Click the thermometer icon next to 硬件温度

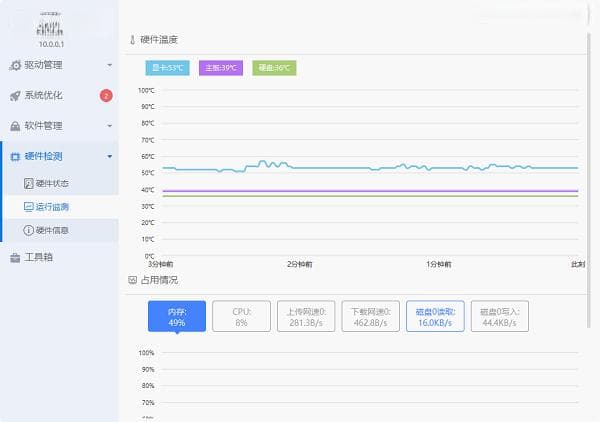133,40
